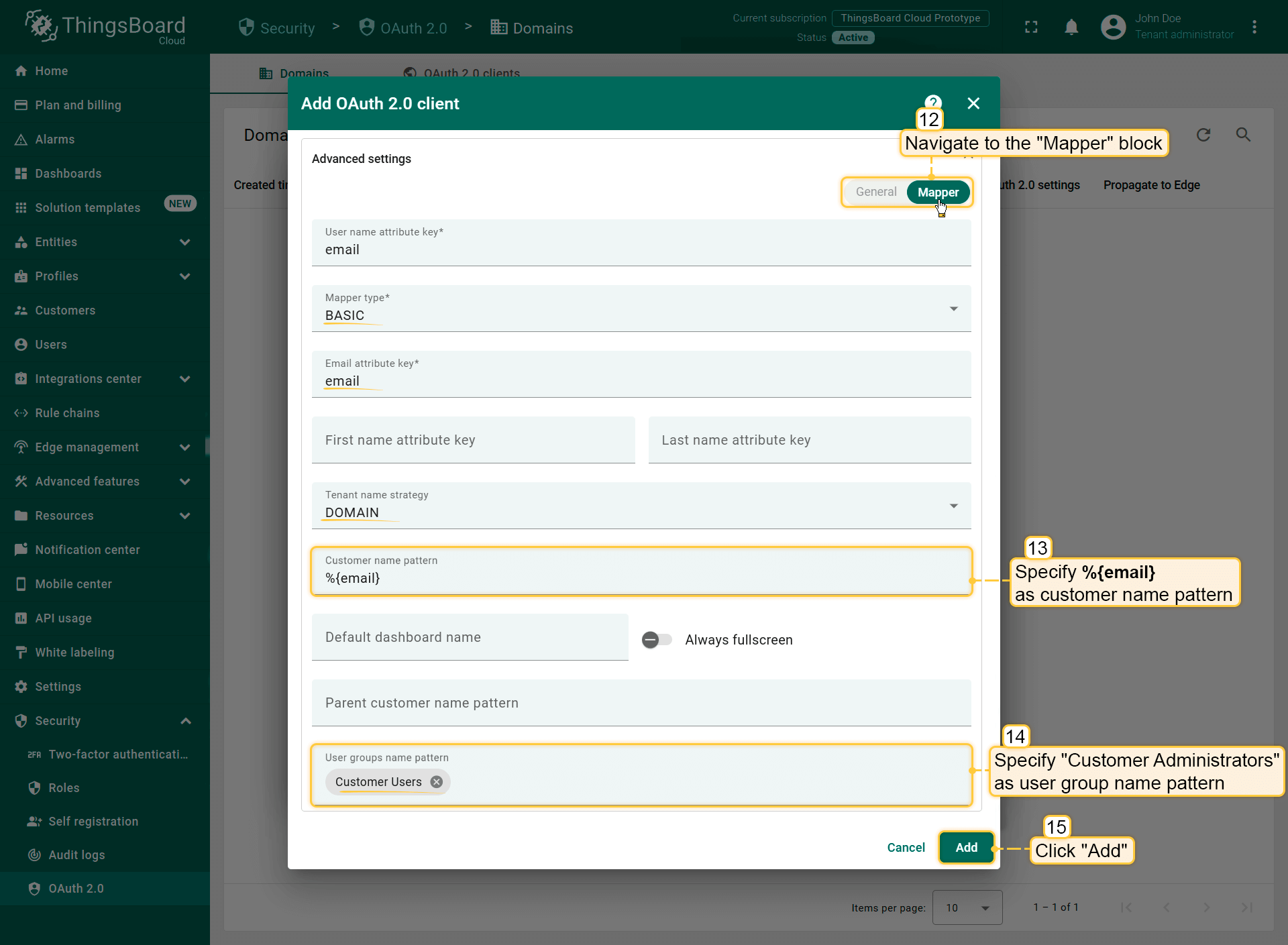Open the help question mark icon
This screenshot has width=1288, height=945.
point(933,102)
